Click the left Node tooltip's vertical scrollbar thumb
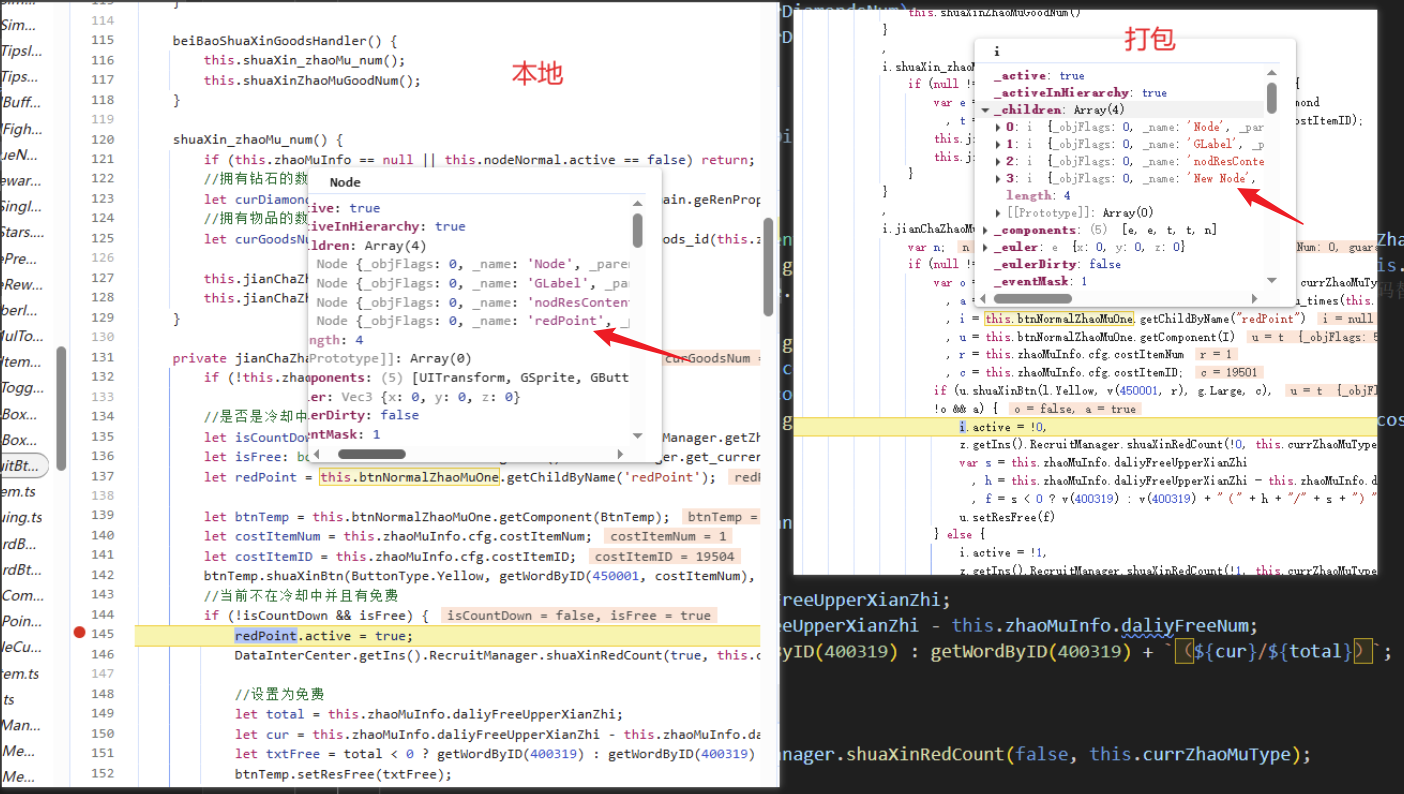This screenshot has height=794, width=1404. tap(637, 229)
